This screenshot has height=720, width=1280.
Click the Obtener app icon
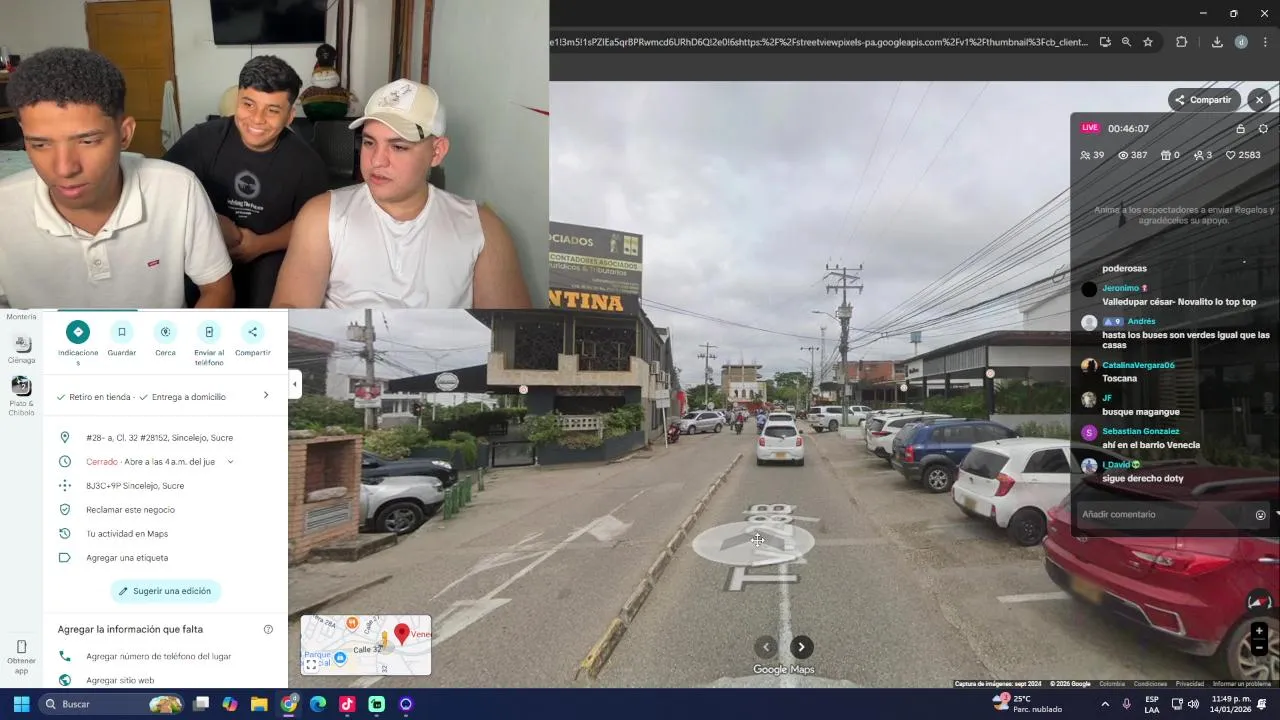coord(21,647)
